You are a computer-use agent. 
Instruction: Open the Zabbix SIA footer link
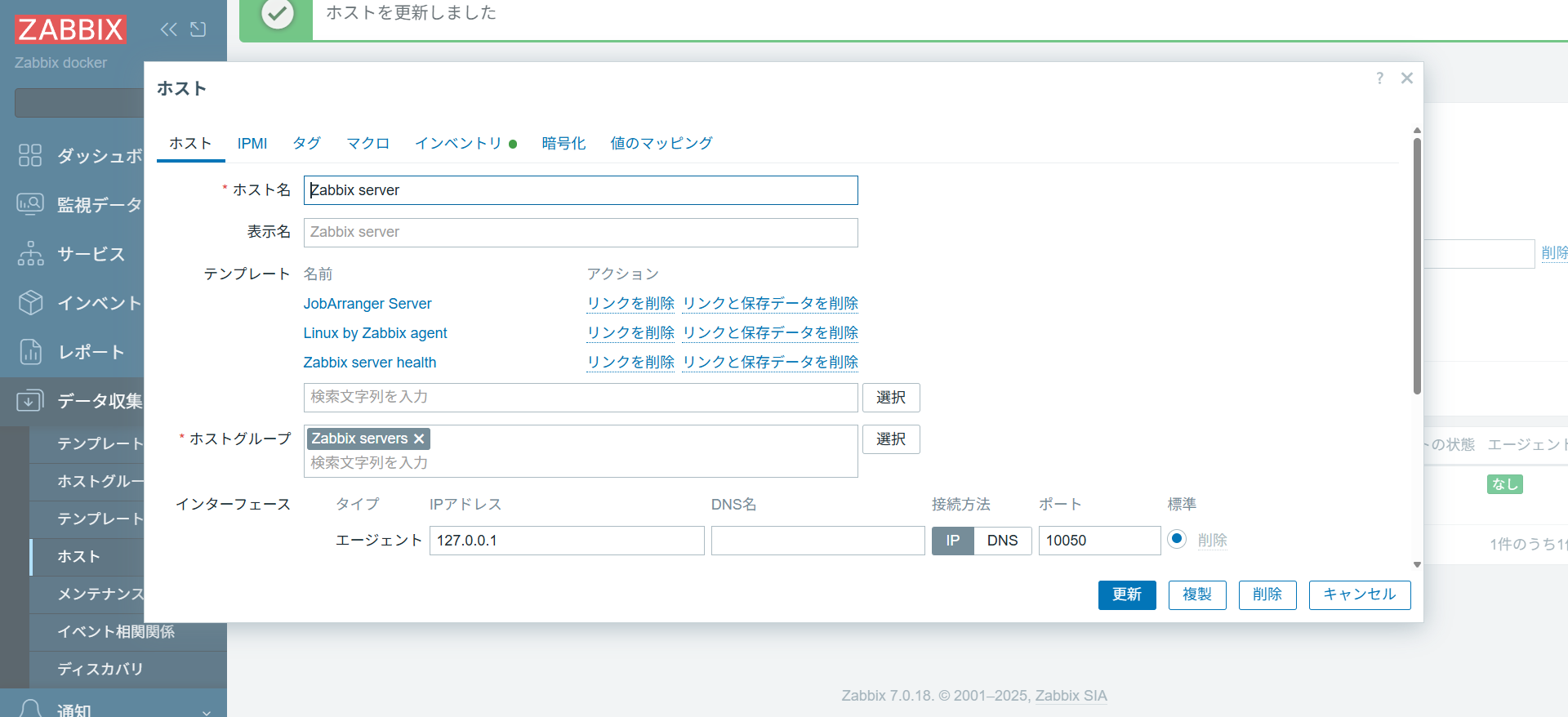[x=1071, y=696]
